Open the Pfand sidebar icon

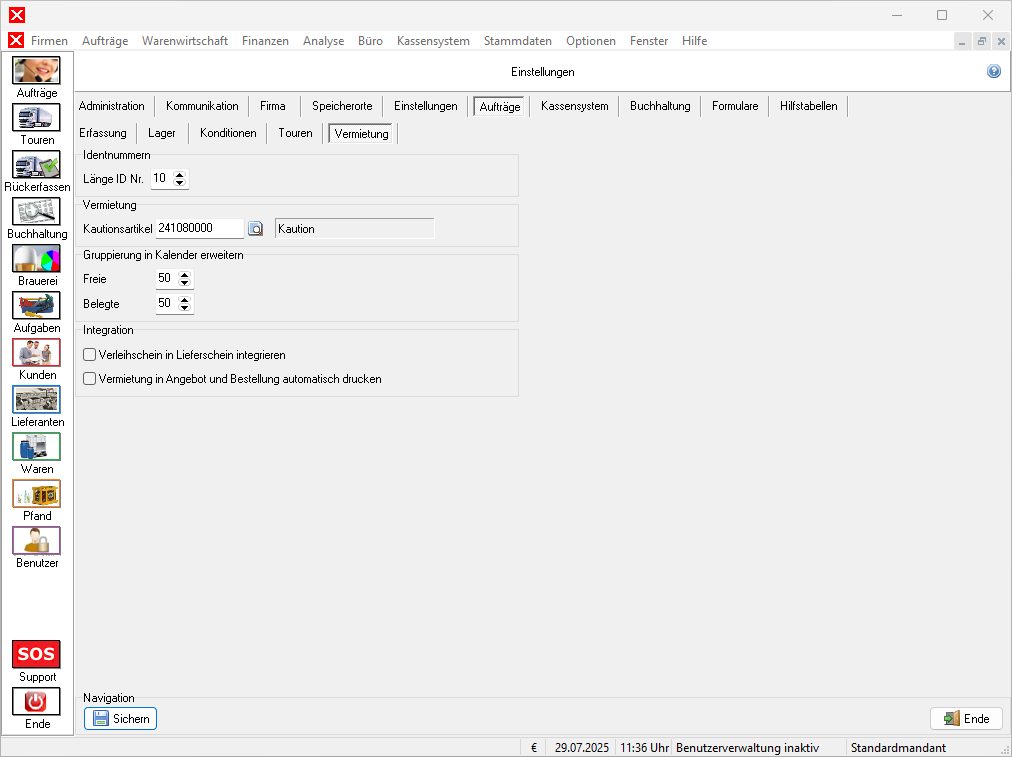tap(37, 494)
